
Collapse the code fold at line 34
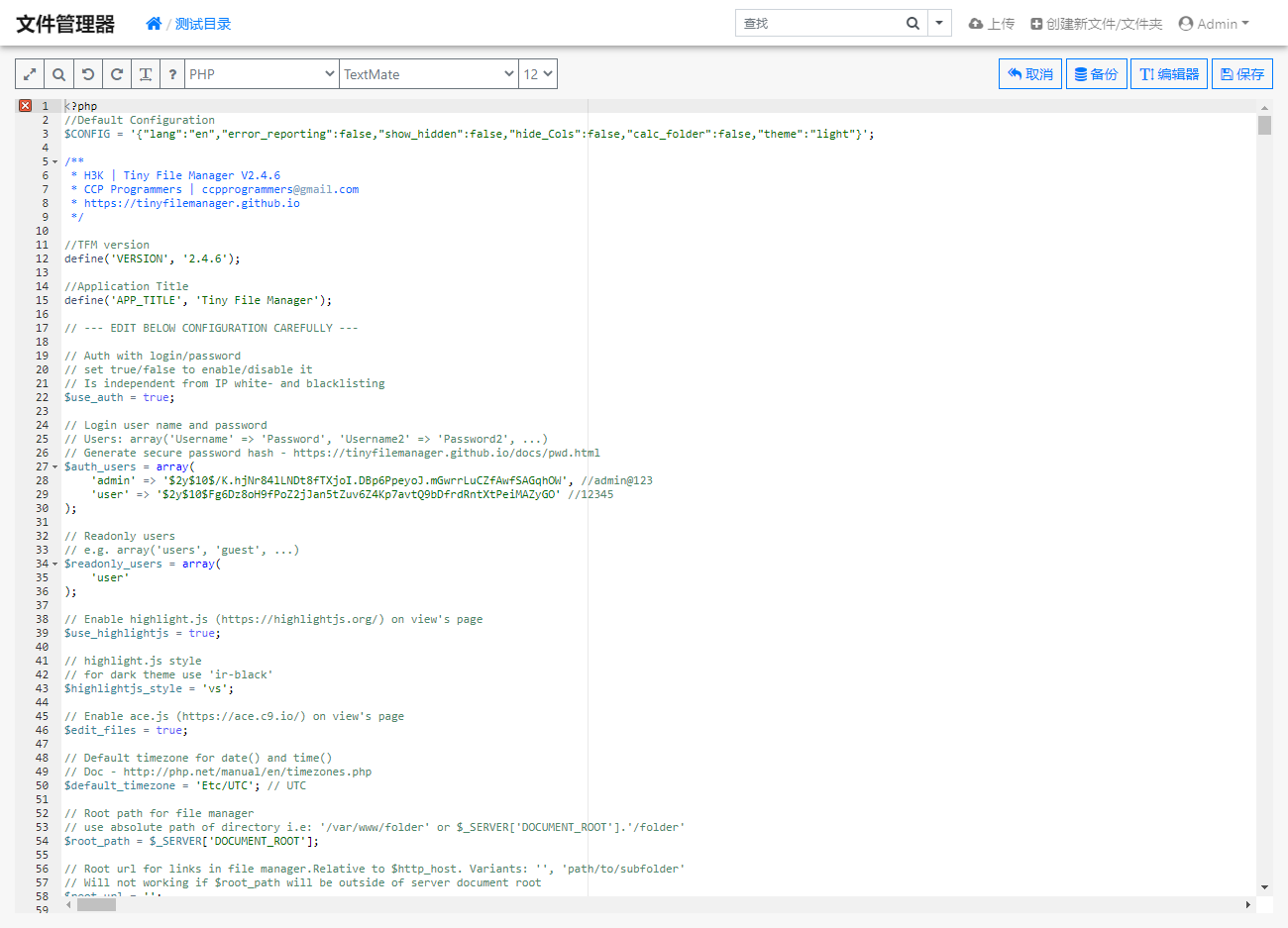[x=54, y=564]
